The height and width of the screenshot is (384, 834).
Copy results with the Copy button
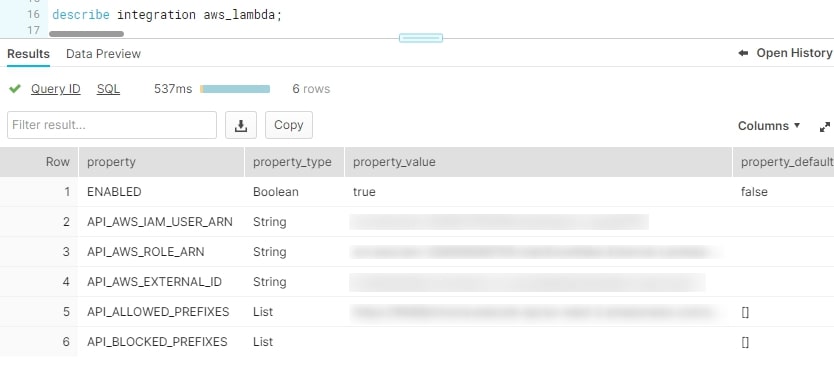coord(289,125)
